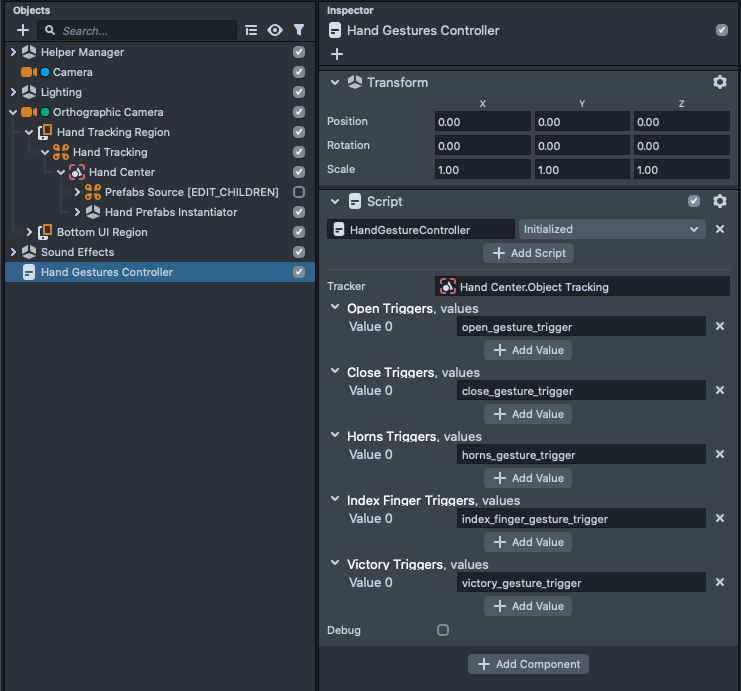Viewport: 741px width, 691px height.
Task: Remove the HandGestureController script with X icon
Action: click(x=719, y=229)
